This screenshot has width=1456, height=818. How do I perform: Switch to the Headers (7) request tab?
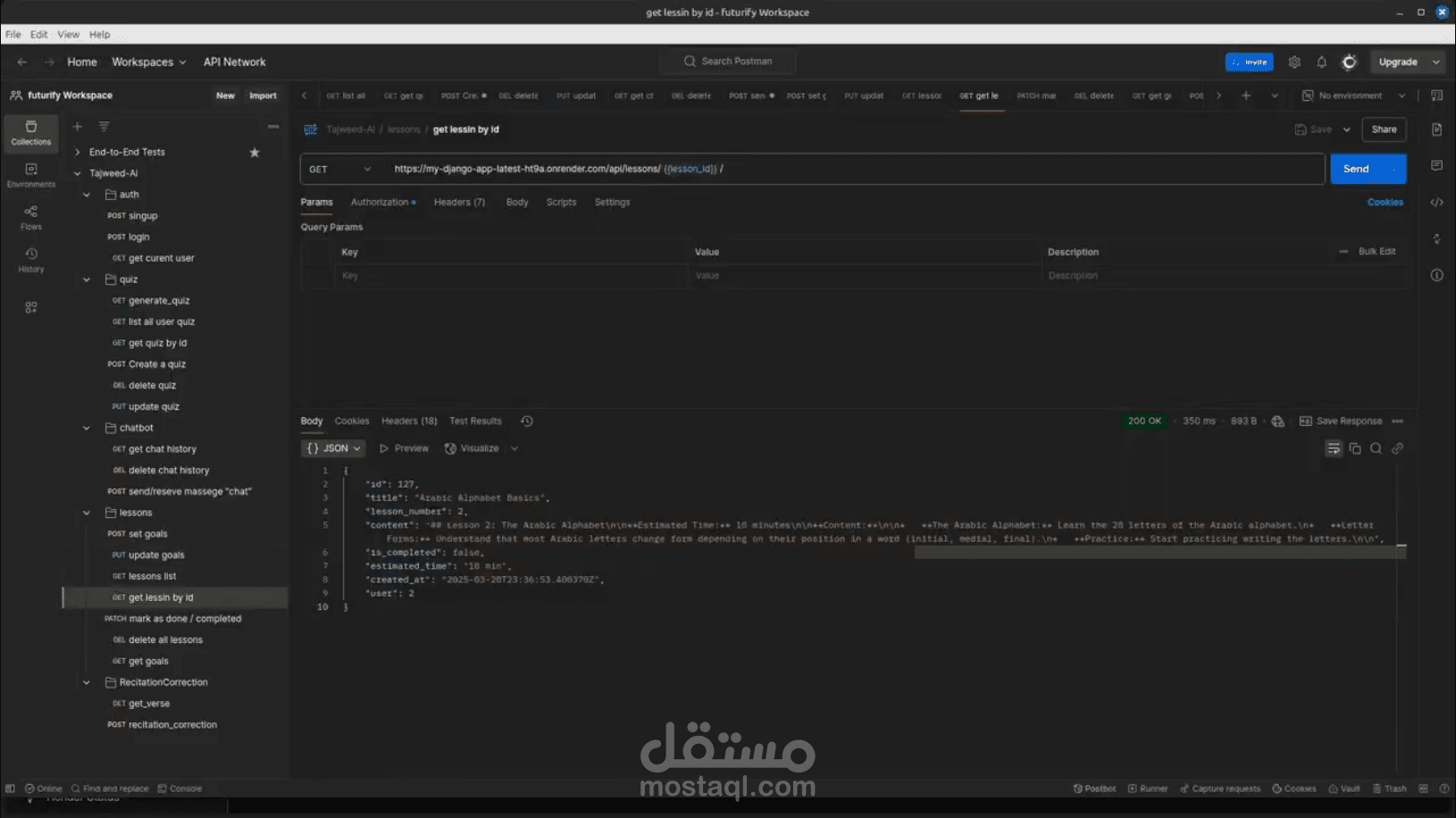coord(459,202)
